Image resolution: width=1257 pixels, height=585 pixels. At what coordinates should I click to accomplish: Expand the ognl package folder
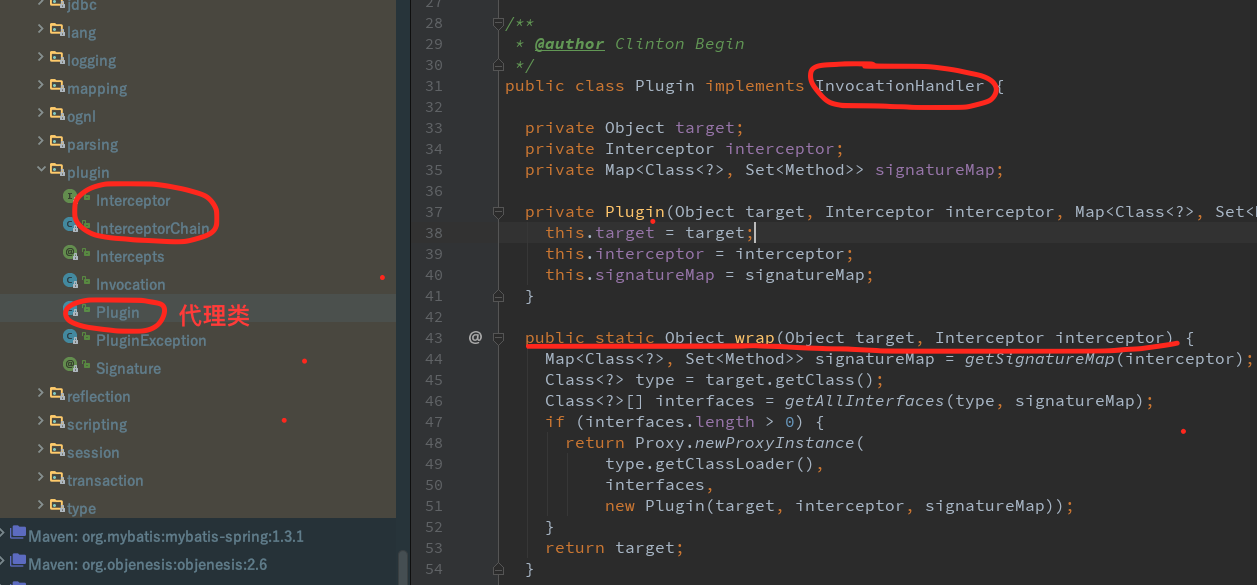(41, 115)
